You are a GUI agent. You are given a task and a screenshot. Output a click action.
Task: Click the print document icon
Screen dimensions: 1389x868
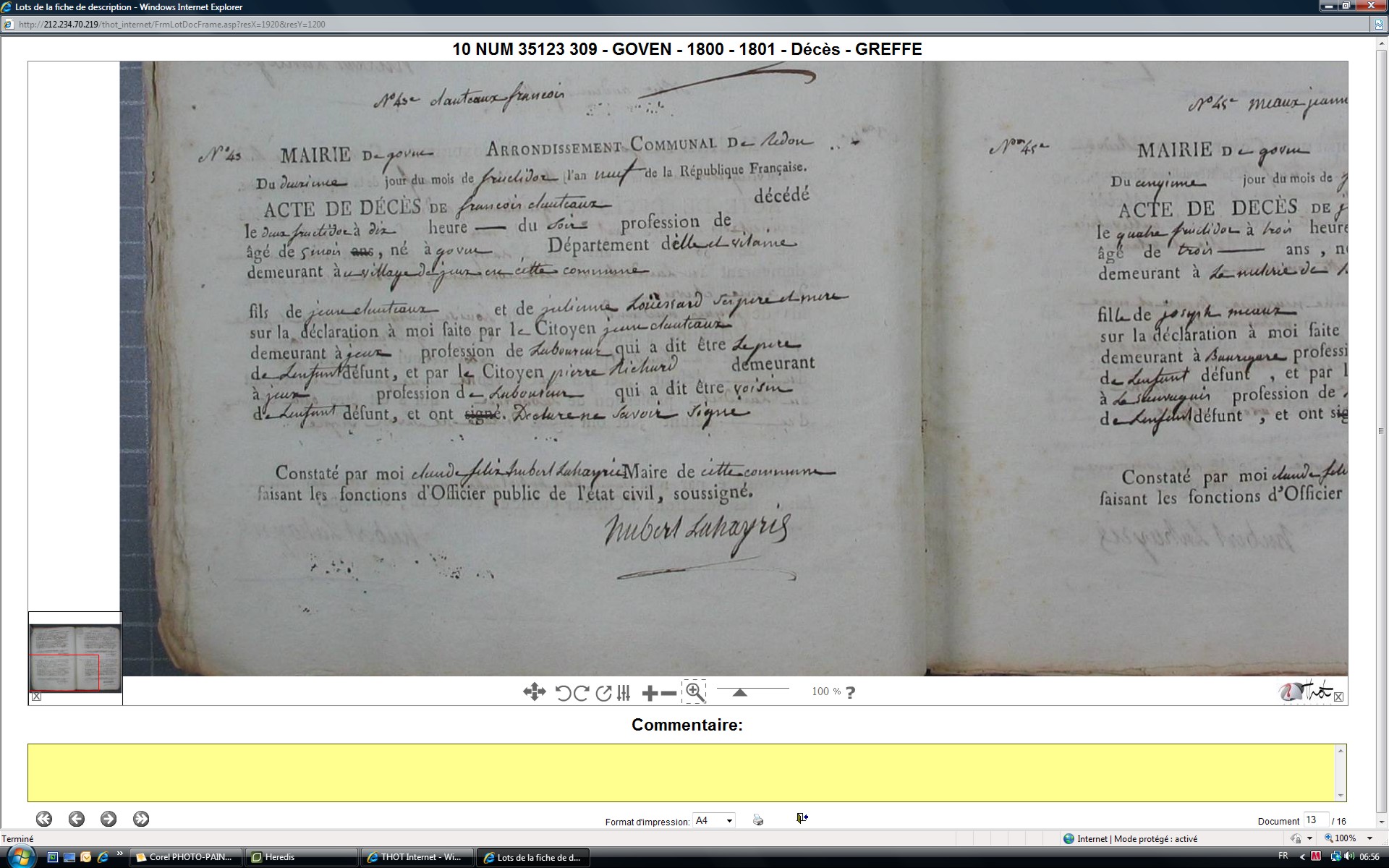point(757,820)
